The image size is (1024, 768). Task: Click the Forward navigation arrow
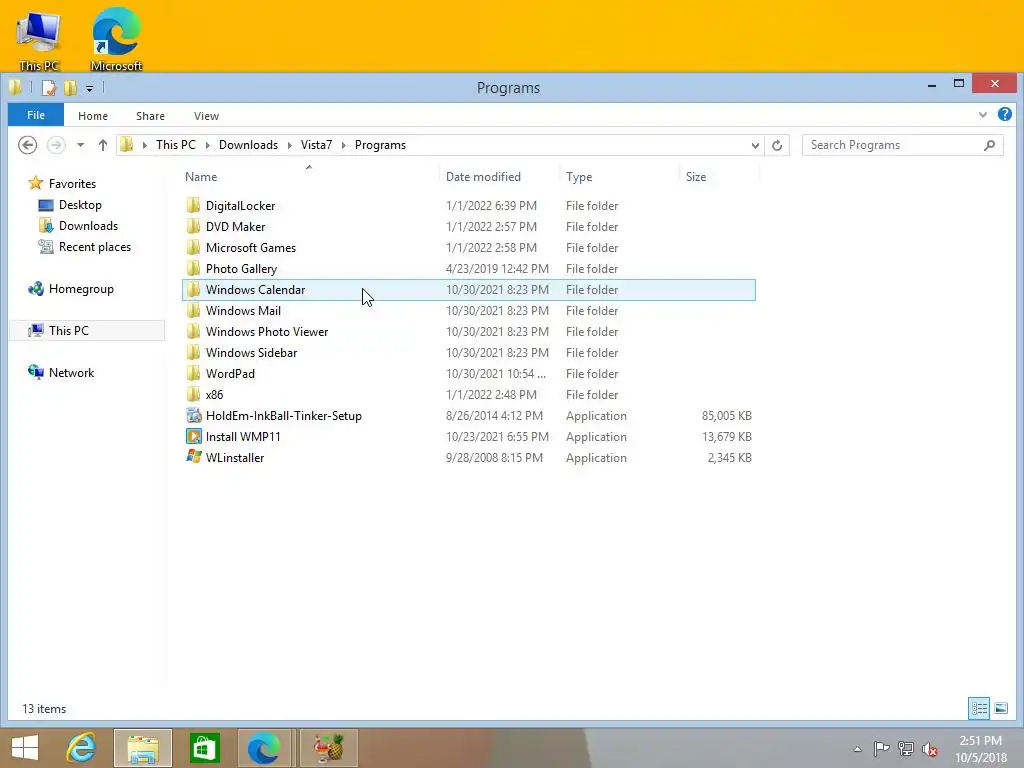56,145
